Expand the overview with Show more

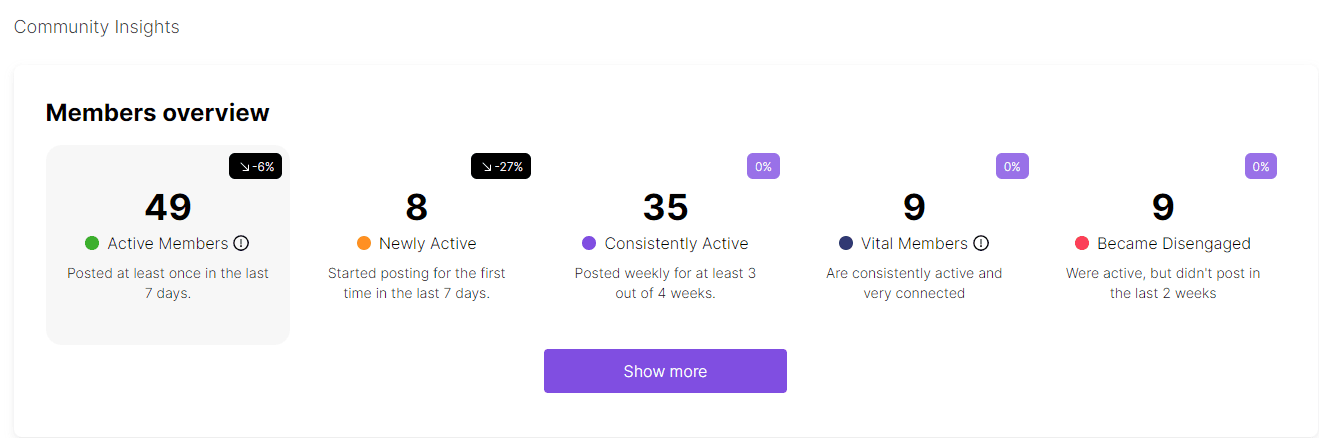[x=665, y=371]
